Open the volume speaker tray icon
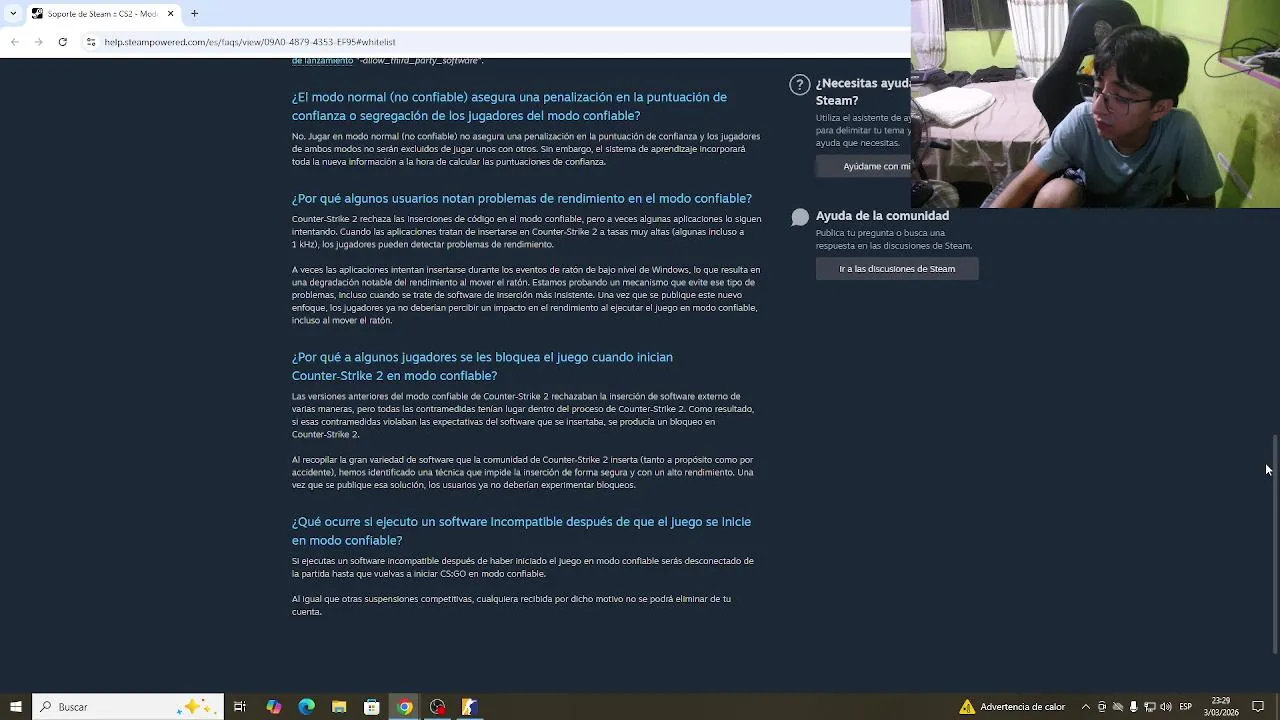This screenshot has width=1280, height=720. (1166, 707)
